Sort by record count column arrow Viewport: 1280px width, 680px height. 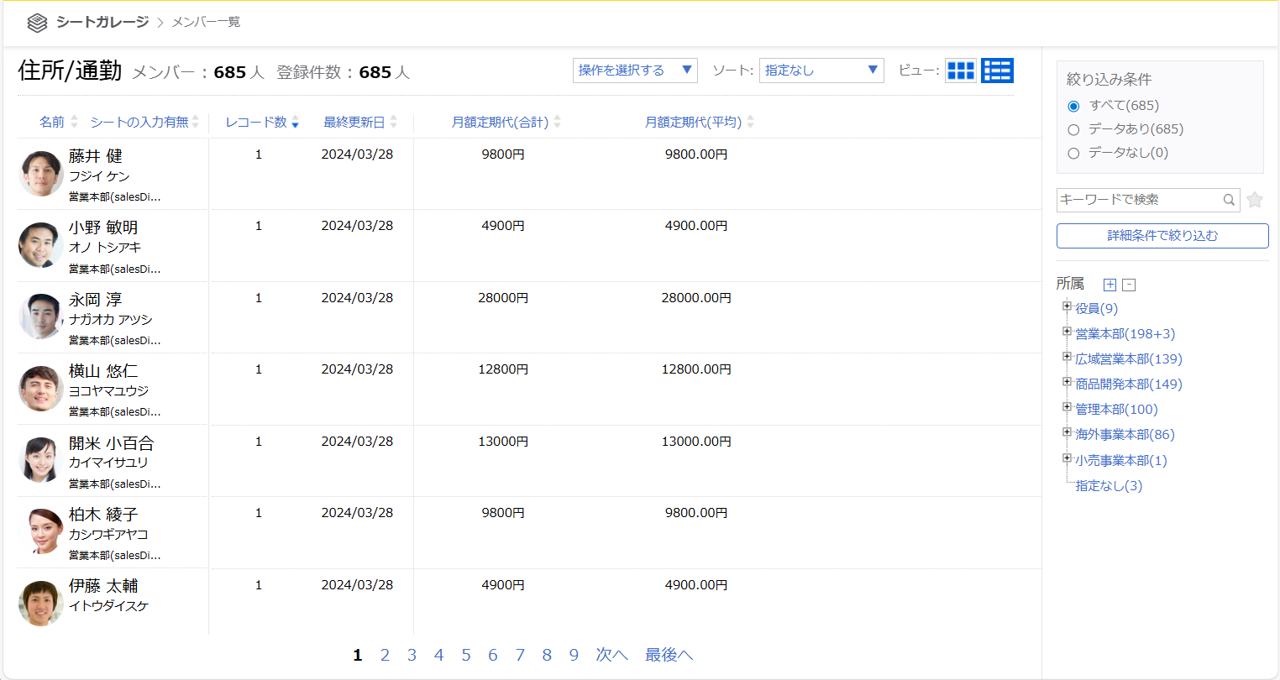[294, 123]
